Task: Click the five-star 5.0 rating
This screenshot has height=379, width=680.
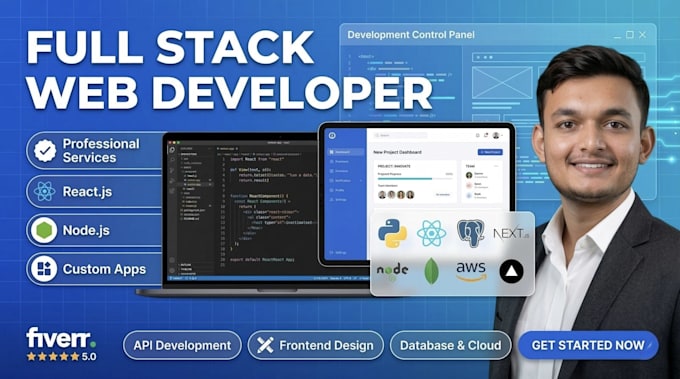Action: (61, 356)
